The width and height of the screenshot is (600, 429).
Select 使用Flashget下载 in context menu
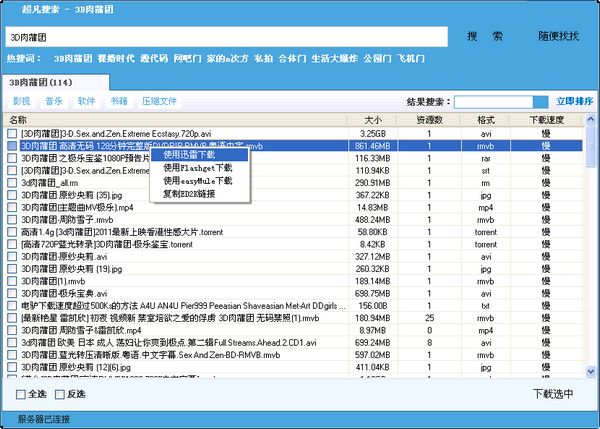[x=197, y=168]
